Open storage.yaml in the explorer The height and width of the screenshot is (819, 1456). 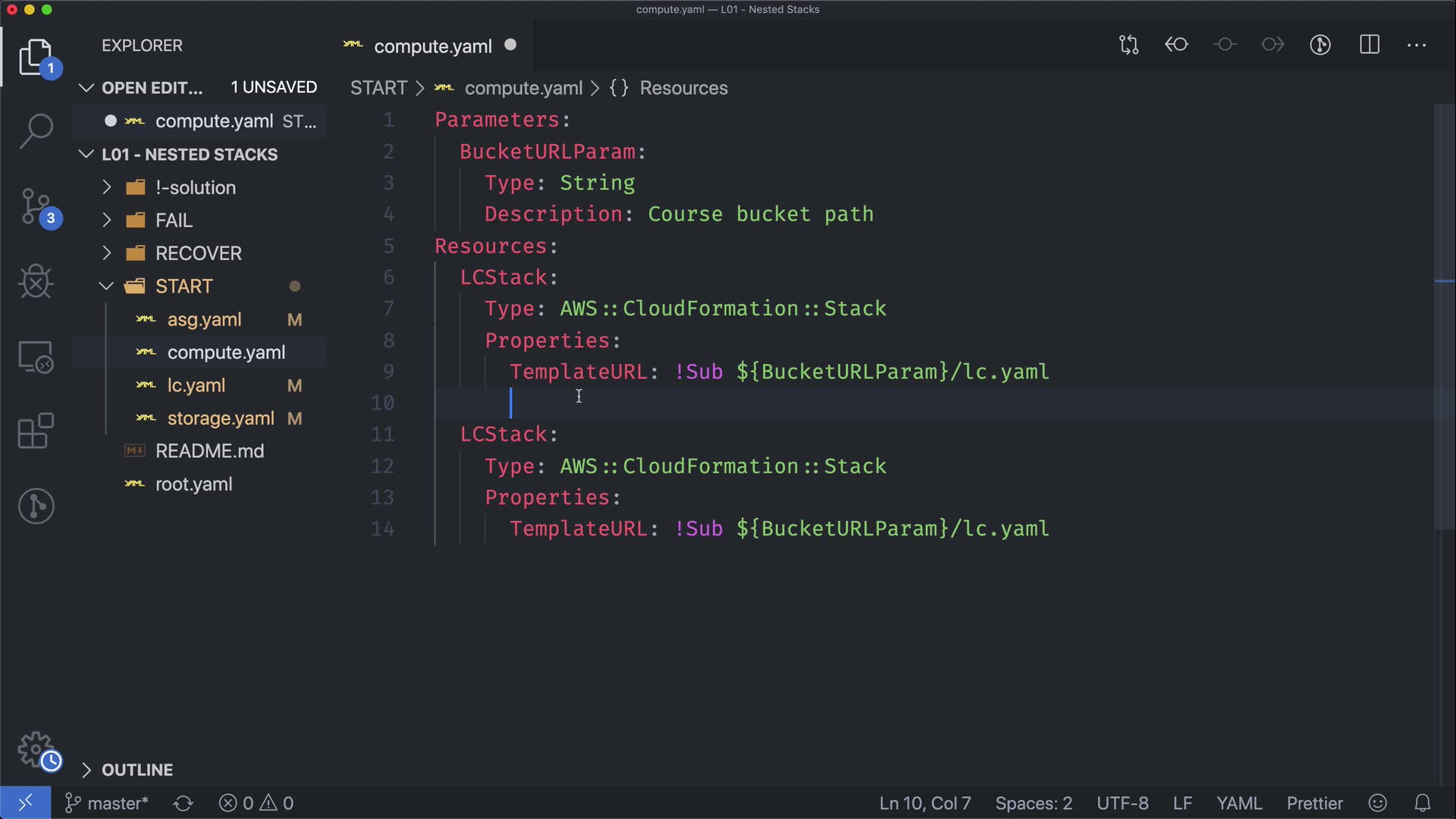(x=220, y=419)
